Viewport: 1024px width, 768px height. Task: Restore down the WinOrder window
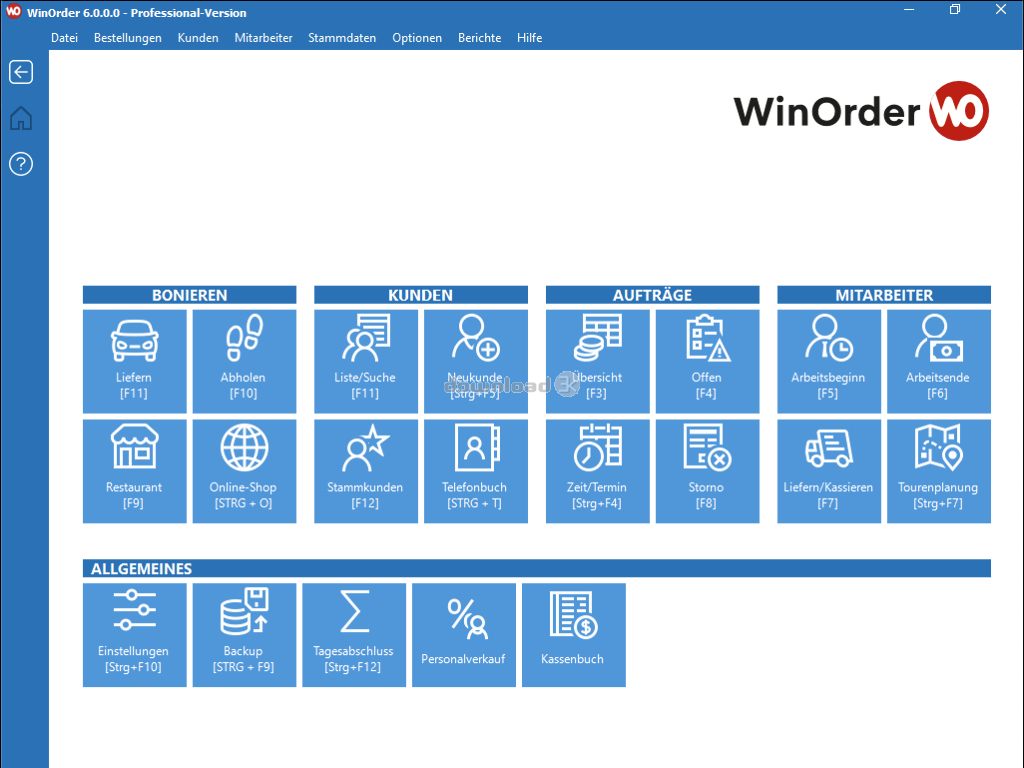click(x=955, y=10)
